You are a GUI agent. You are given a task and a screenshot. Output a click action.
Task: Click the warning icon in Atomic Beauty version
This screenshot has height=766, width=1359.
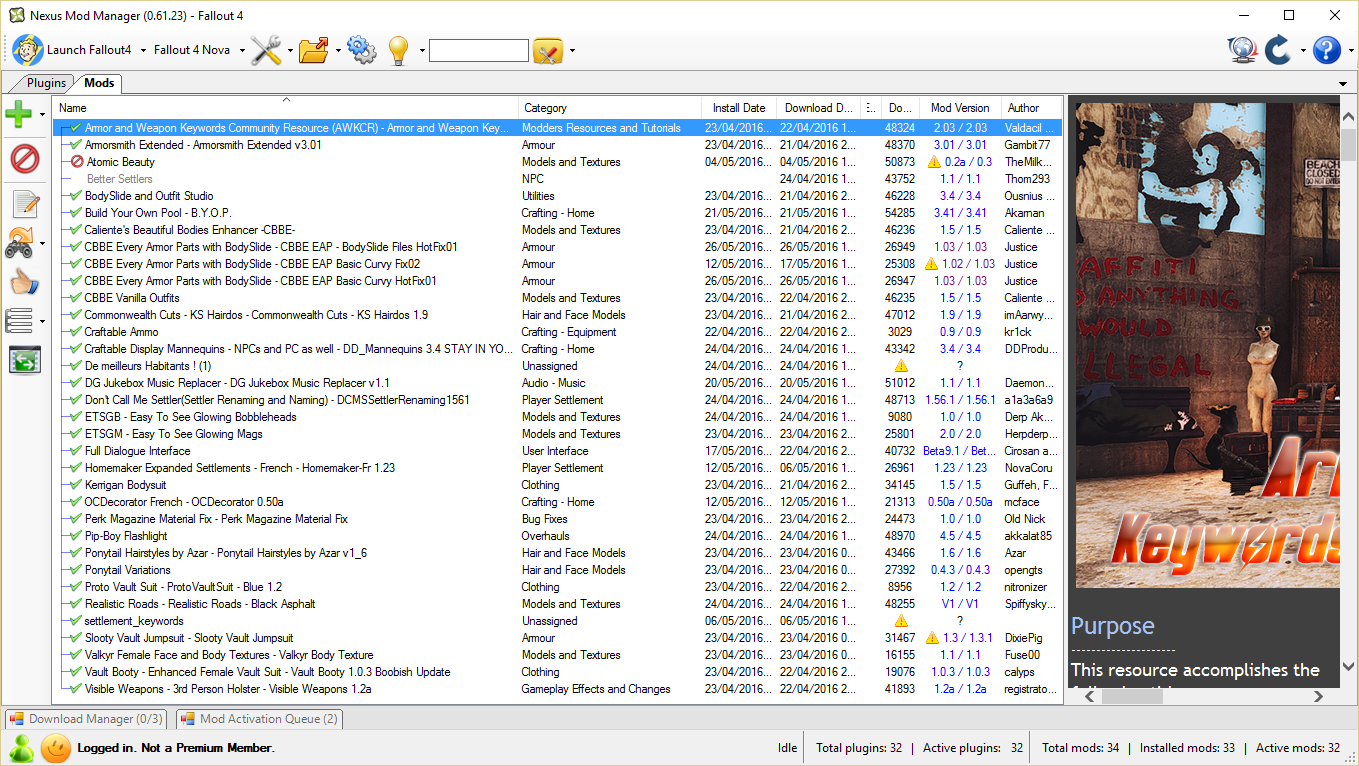pos(934,162)
